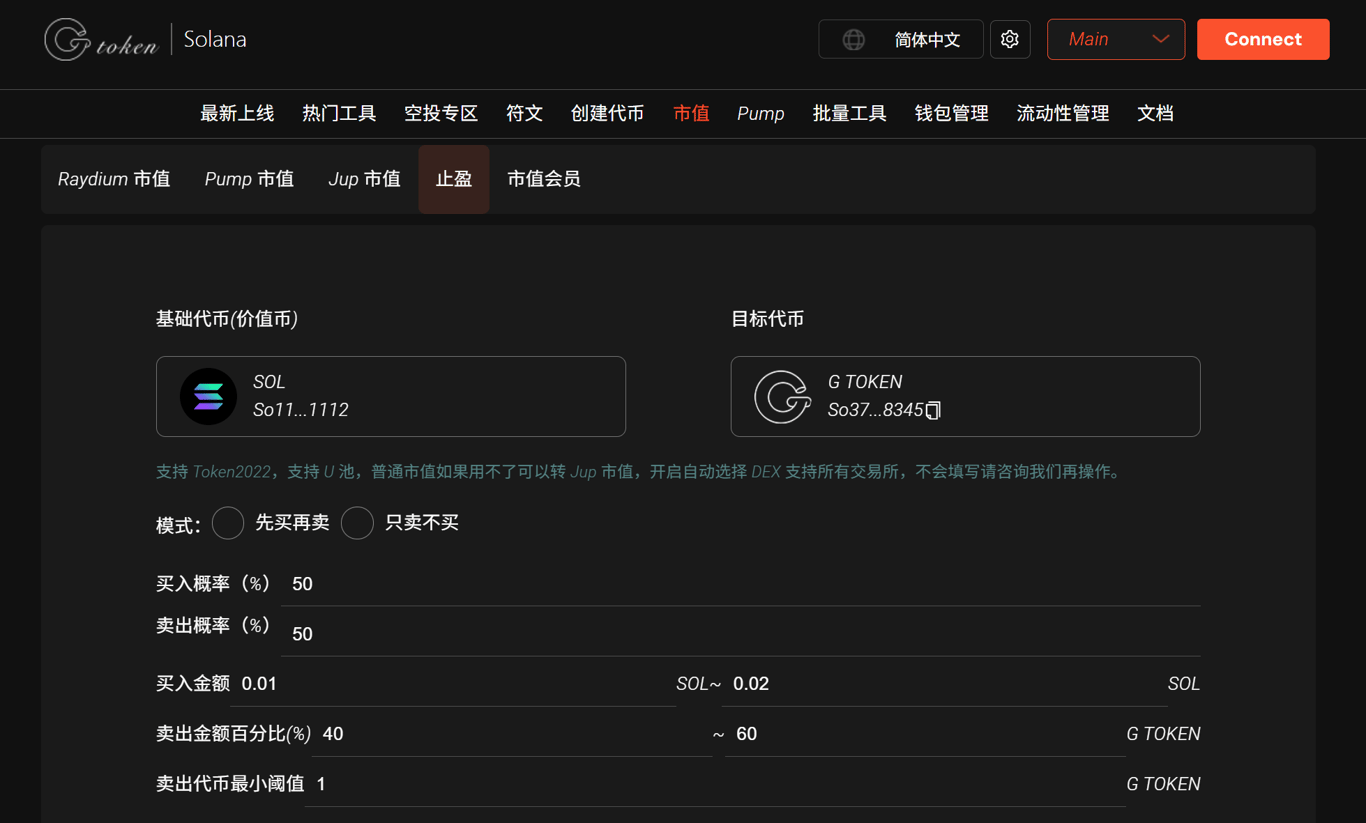Click the maximum 卖出金额百分比 60 field
This screenshot has height=823, width=1366.
[x=925, y=734]
